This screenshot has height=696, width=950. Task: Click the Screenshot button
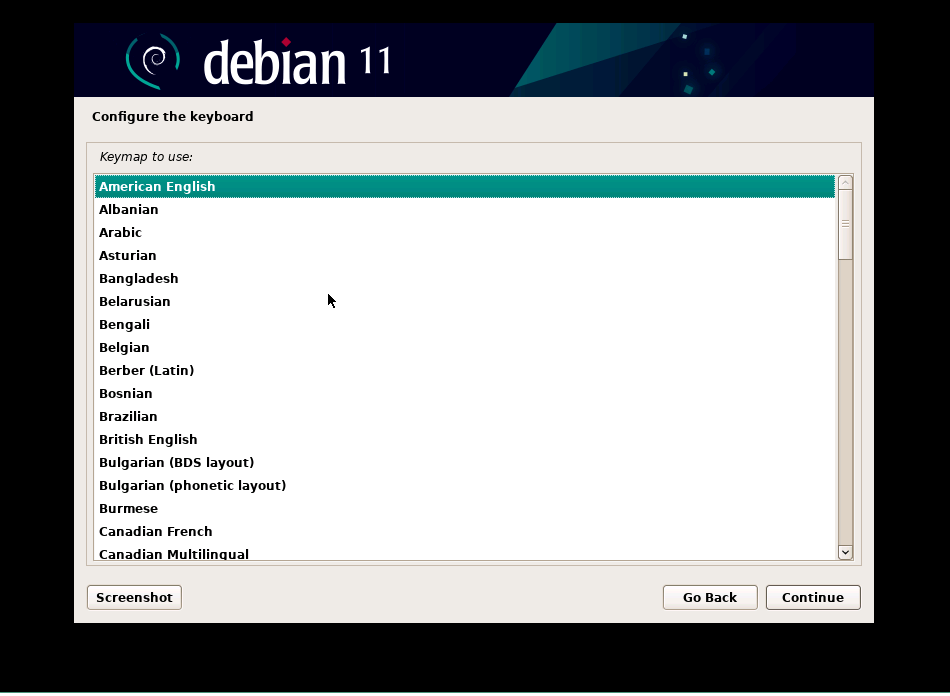(133, 597)
